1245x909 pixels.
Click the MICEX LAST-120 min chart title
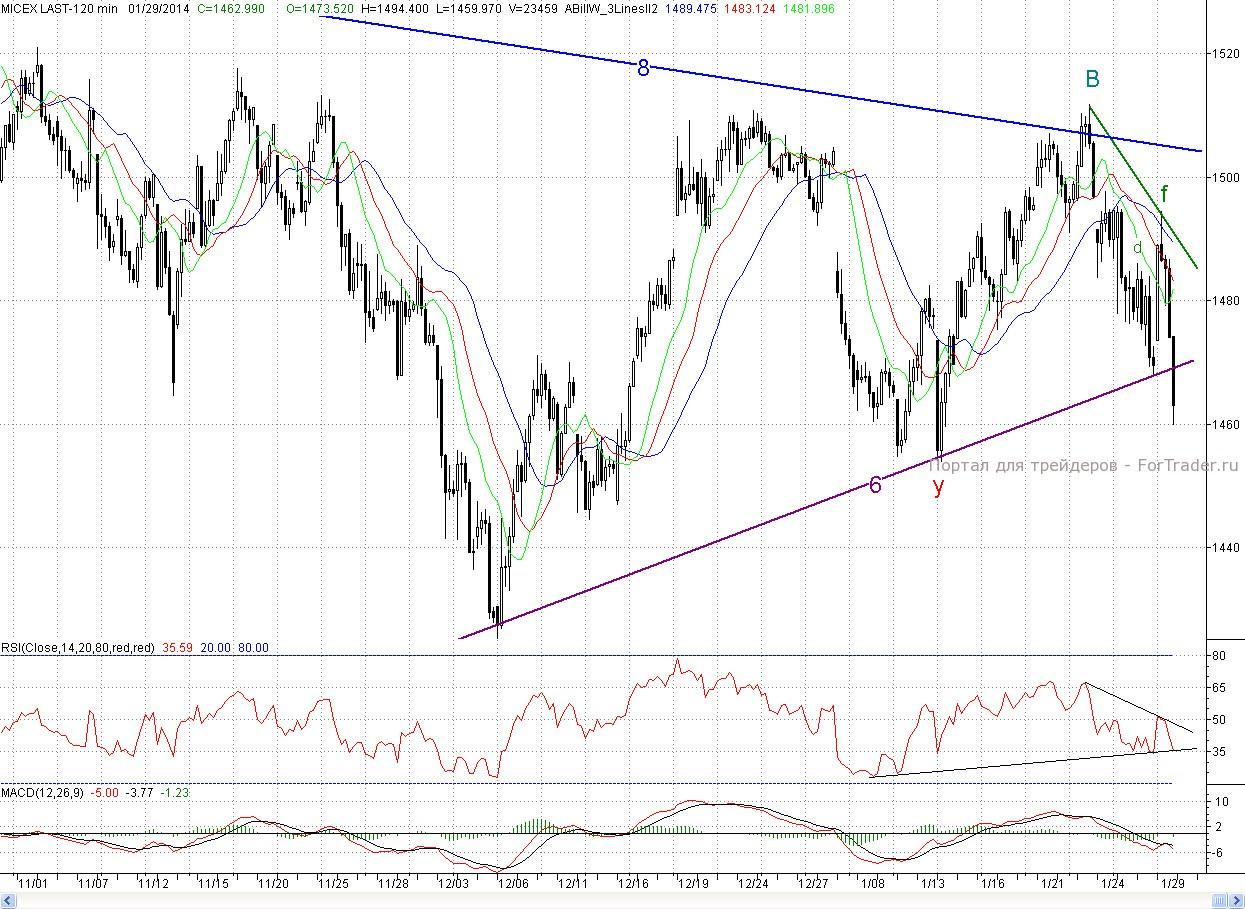pyautogui.click(x=59, y=8)
